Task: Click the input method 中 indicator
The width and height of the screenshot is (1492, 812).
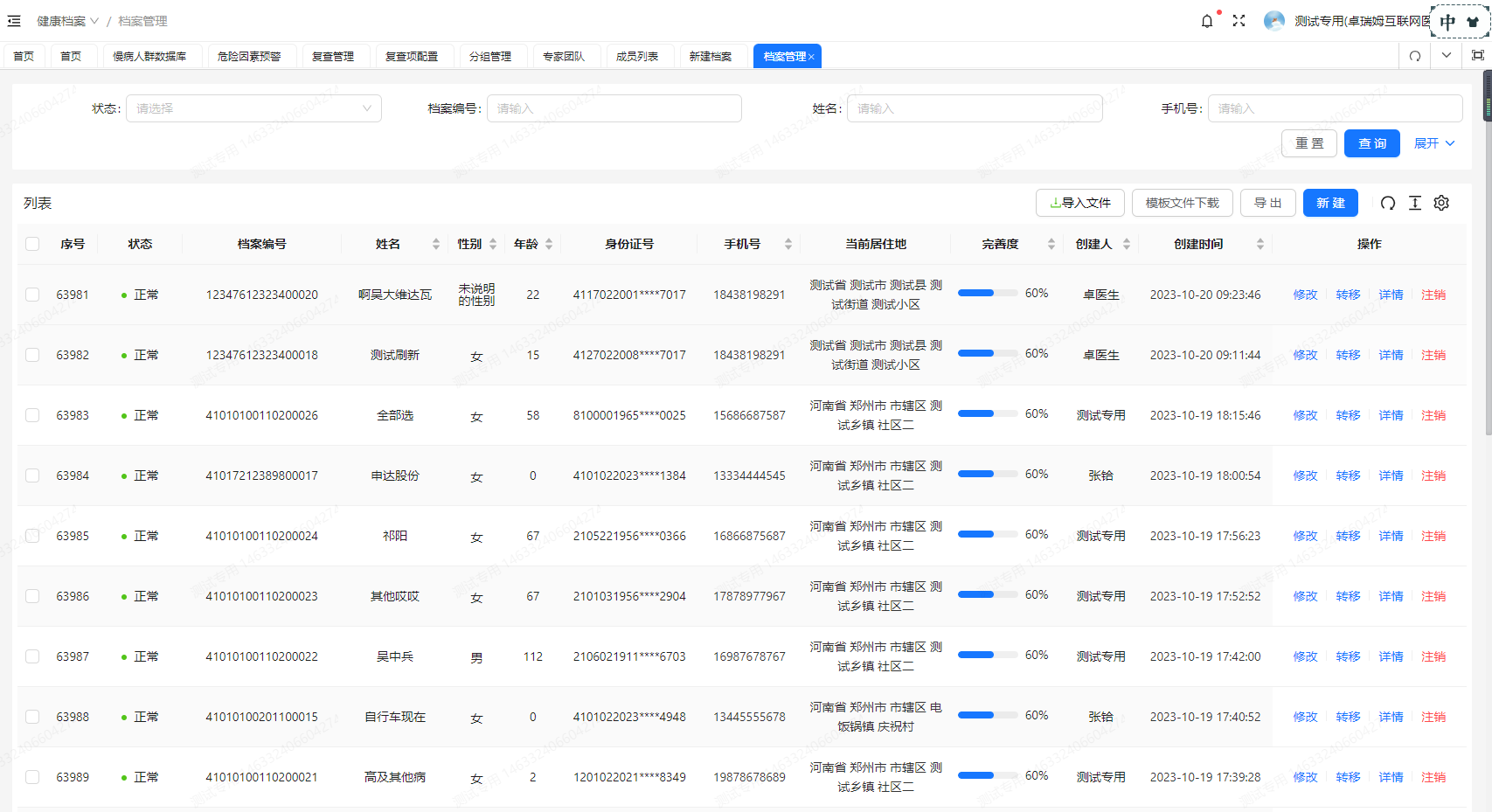Action: [x=1448, y=22]
